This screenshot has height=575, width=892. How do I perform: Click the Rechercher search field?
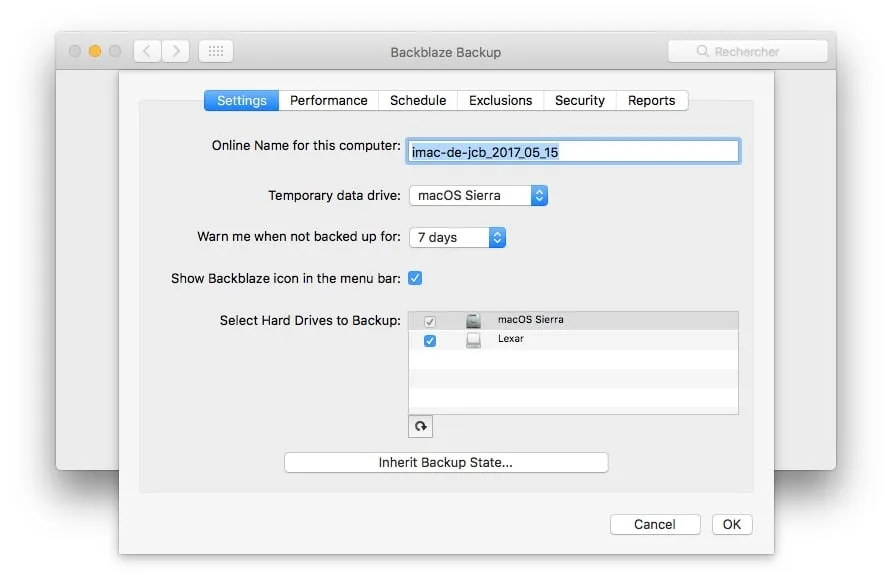point(748,51)
